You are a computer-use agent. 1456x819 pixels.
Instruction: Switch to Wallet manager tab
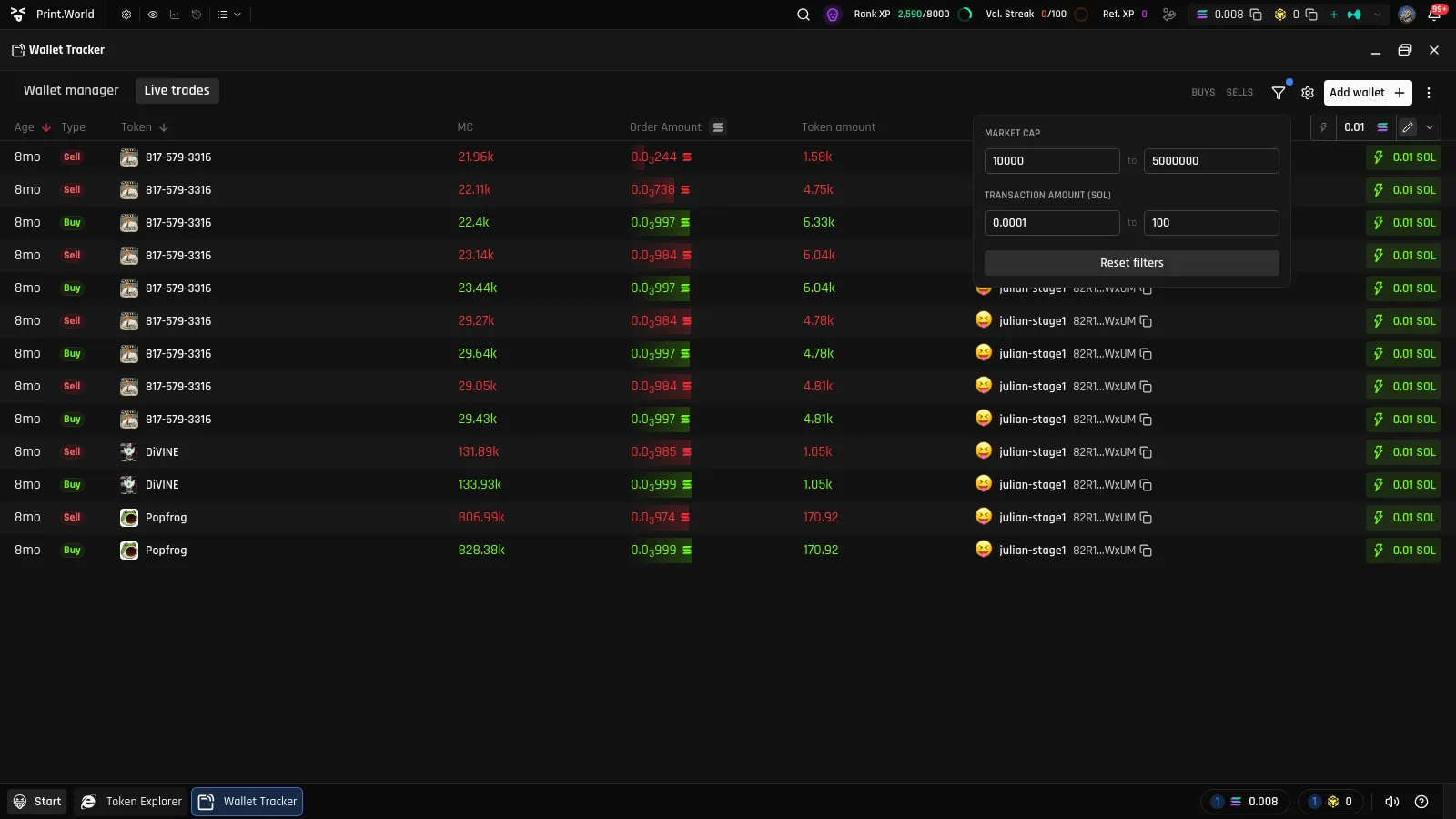coord(71,90)
